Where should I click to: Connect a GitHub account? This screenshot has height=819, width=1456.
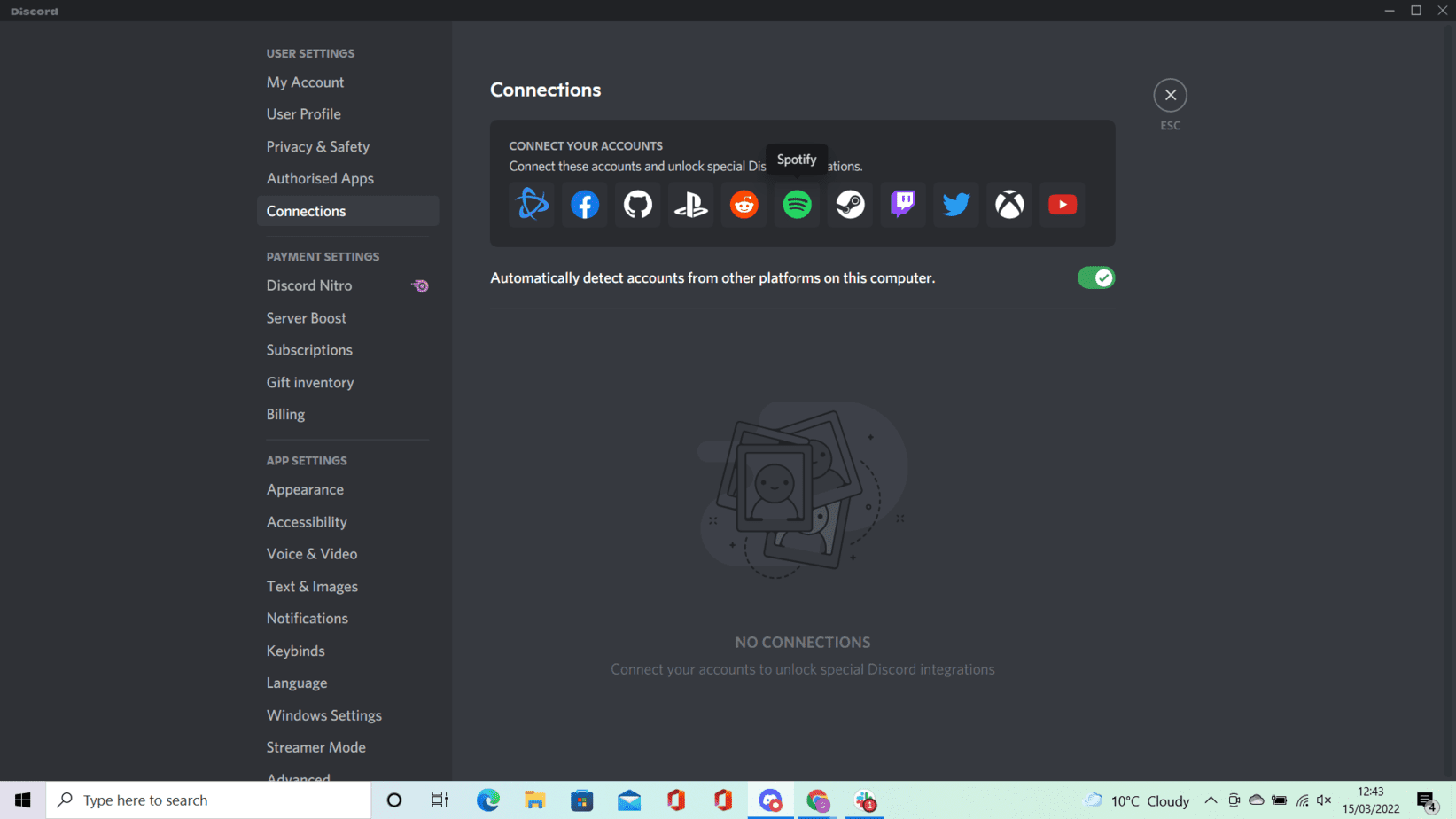click(638, 205)
